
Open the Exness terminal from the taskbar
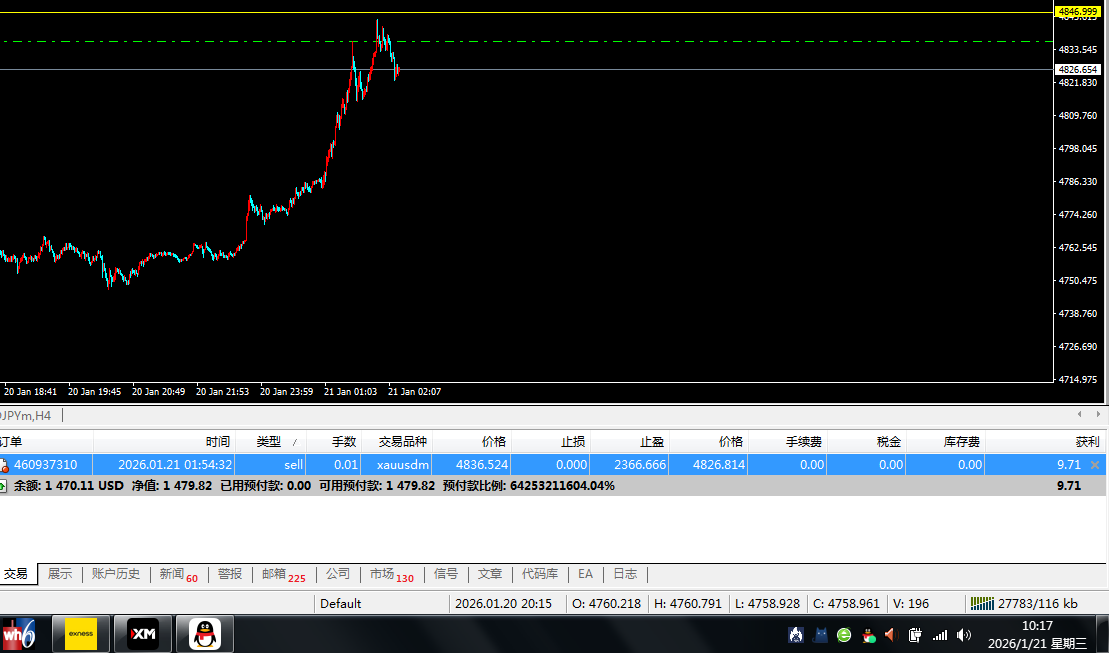81,634
